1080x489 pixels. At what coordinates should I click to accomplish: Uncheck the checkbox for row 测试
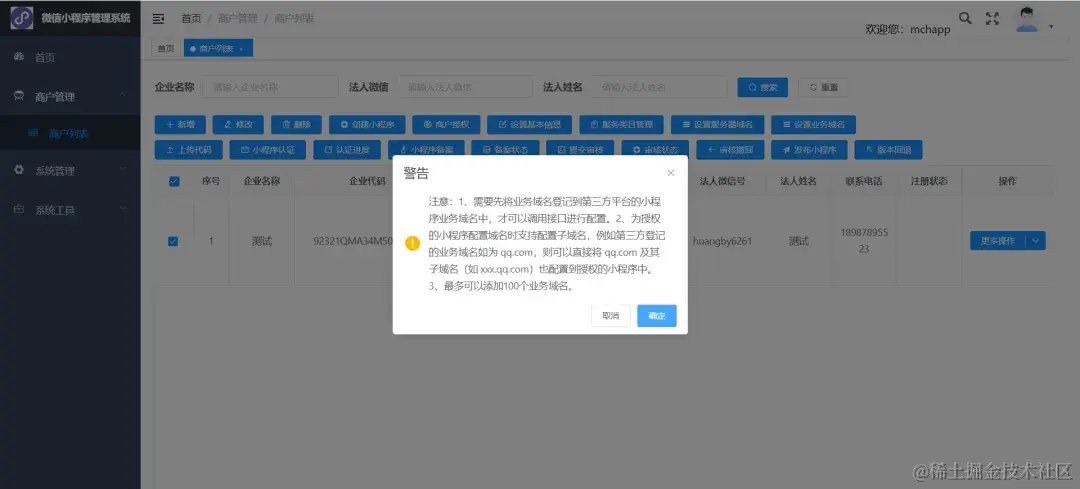point(174,241)
